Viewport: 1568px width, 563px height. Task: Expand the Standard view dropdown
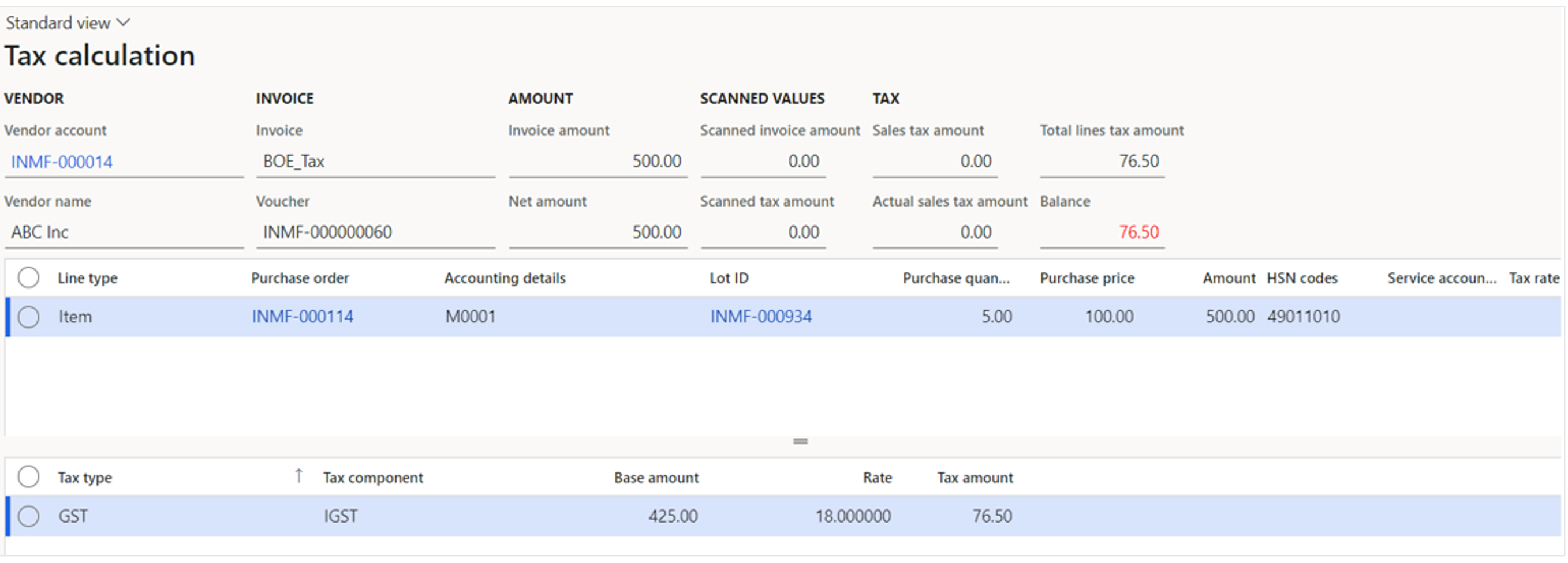click(68, 22)
